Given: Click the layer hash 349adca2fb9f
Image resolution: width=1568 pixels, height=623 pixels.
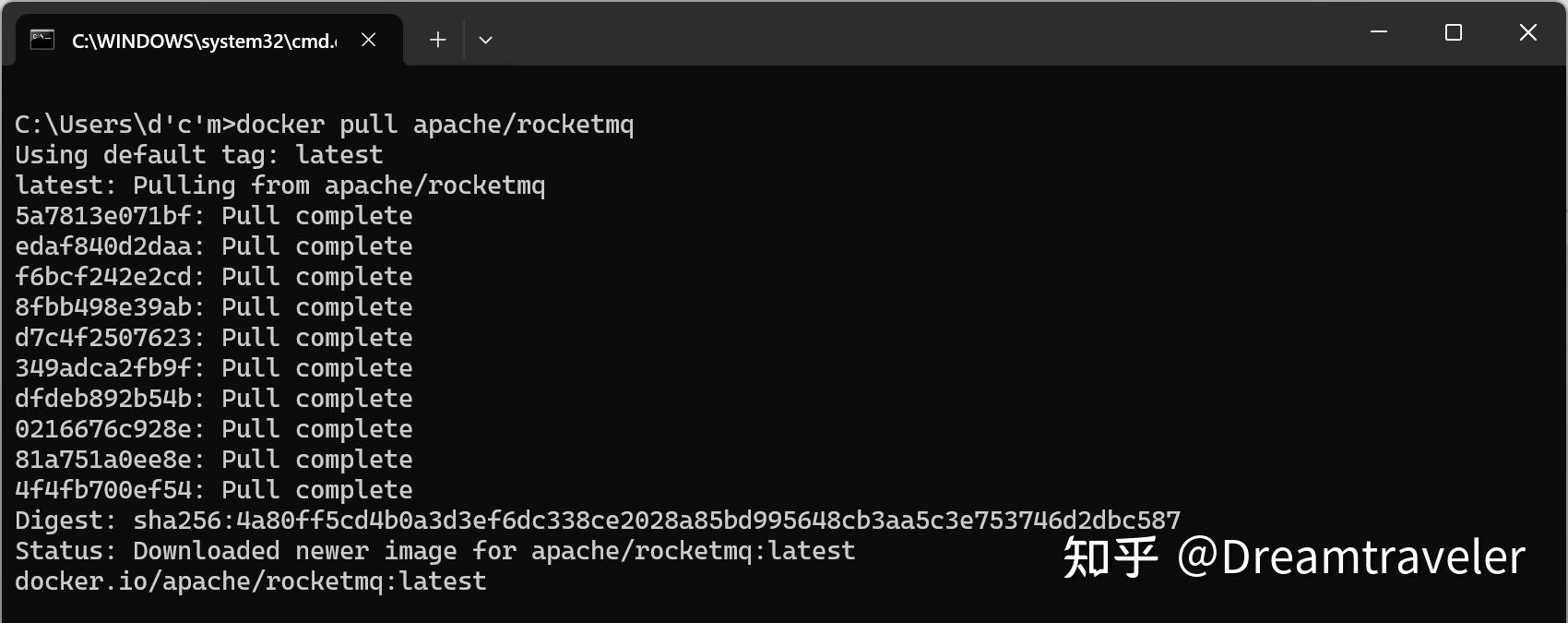Looking at the screenshot, I should [x=101, y=367].
